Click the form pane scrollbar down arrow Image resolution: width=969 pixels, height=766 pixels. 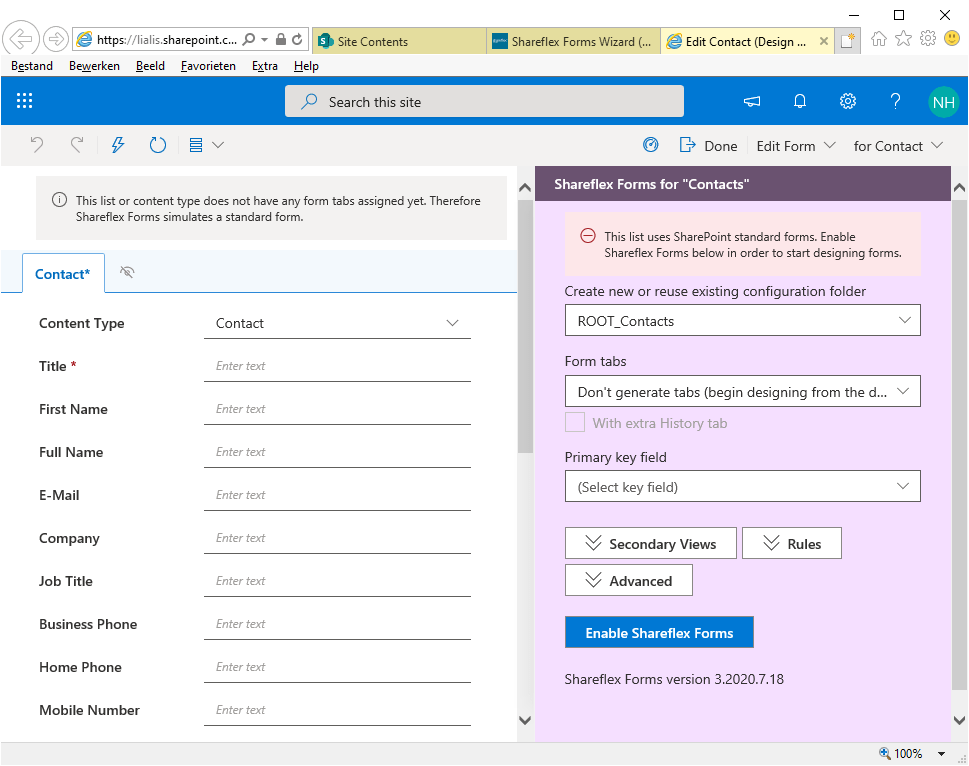525,720
